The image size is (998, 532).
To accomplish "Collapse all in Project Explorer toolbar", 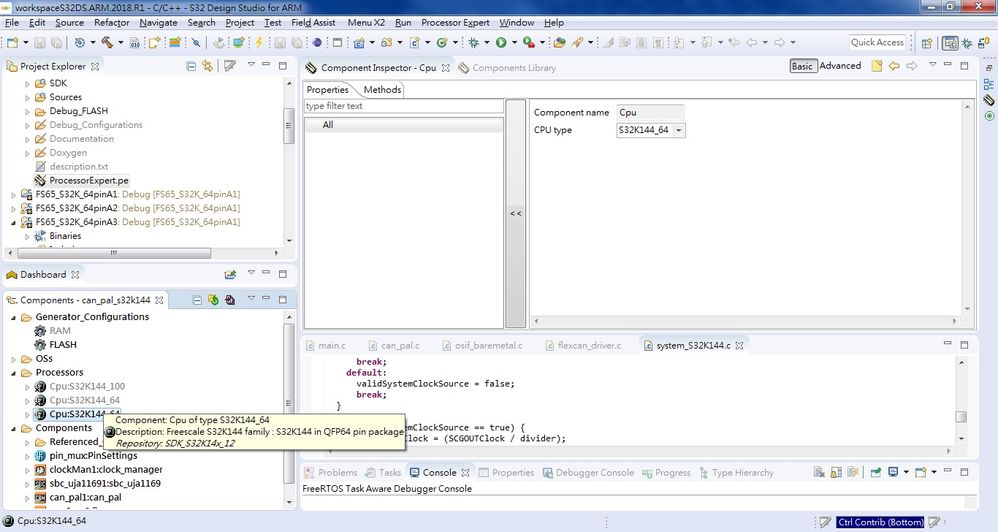I will point(191,66).
